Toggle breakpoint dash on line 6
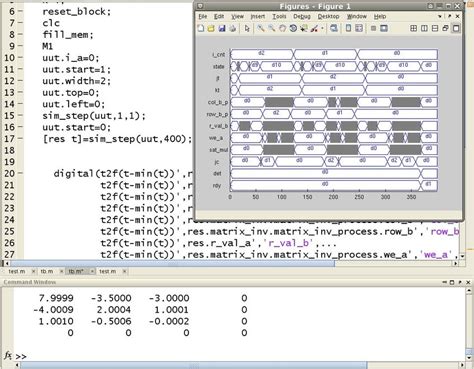This screenshot has height=369, width=474. coord(20,11)
